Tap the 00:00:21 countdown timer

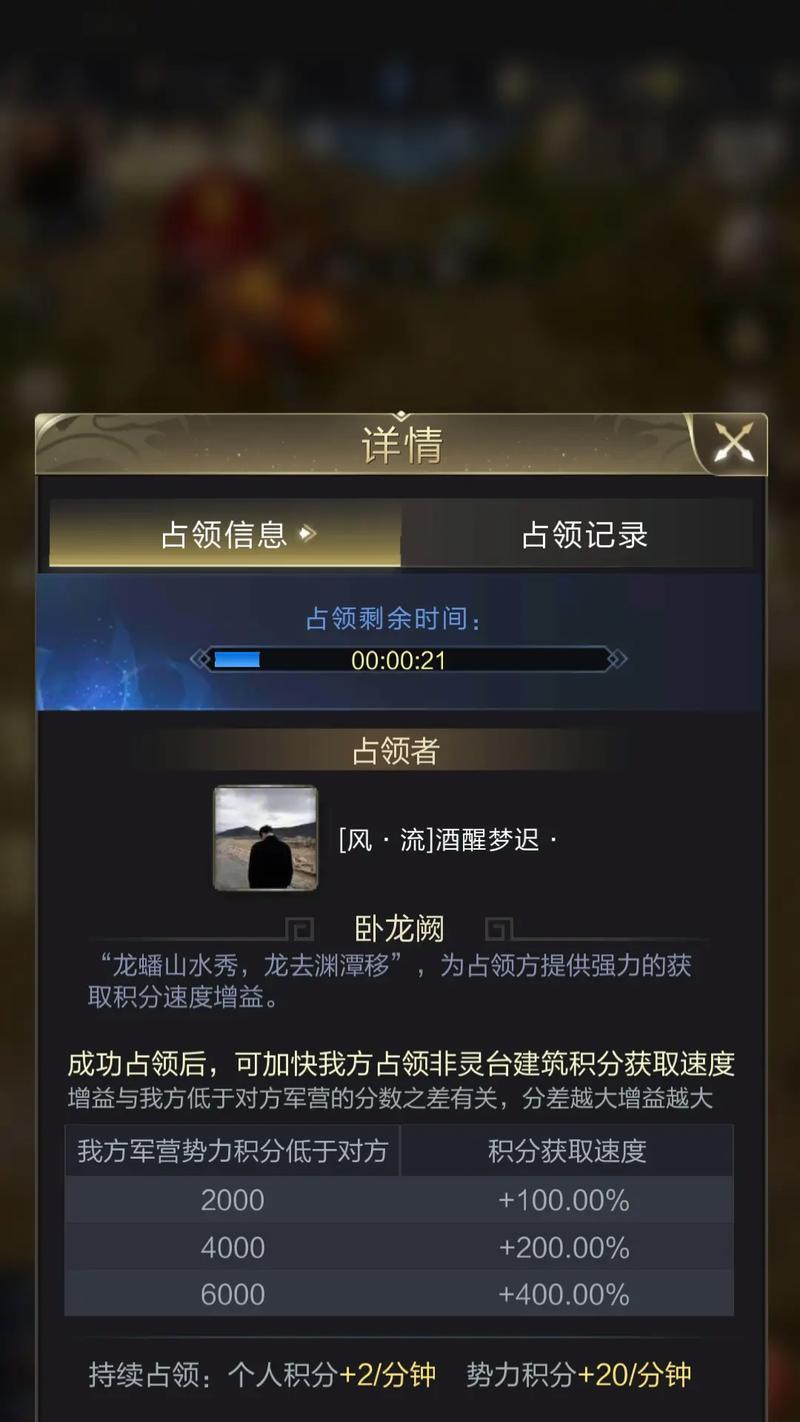click(398, 660)
